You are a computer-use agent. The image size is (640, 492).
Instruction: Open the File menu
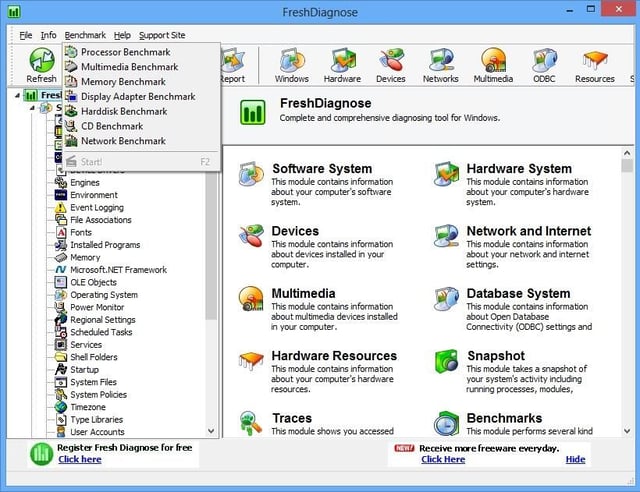[x=26, y=35]
